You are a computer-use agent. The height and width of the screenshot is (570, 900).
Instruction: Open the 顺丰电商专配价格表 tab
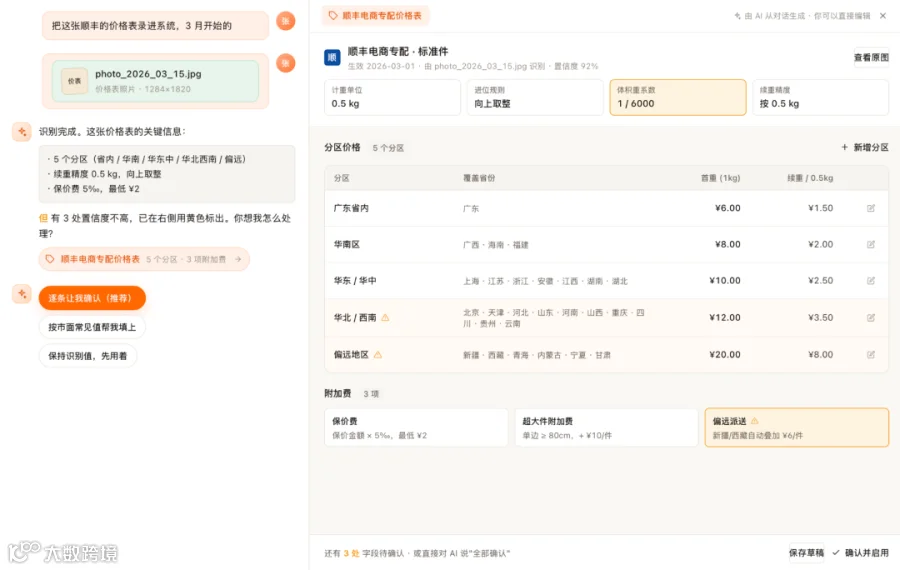(375, 15)
